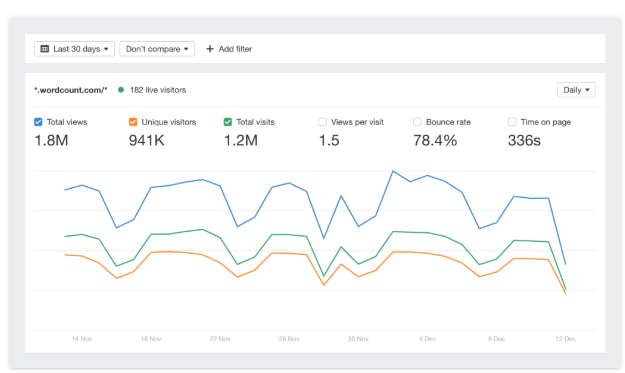
Task: Click caret arrow on Don't compare
Action: click(x=186, y=49)
